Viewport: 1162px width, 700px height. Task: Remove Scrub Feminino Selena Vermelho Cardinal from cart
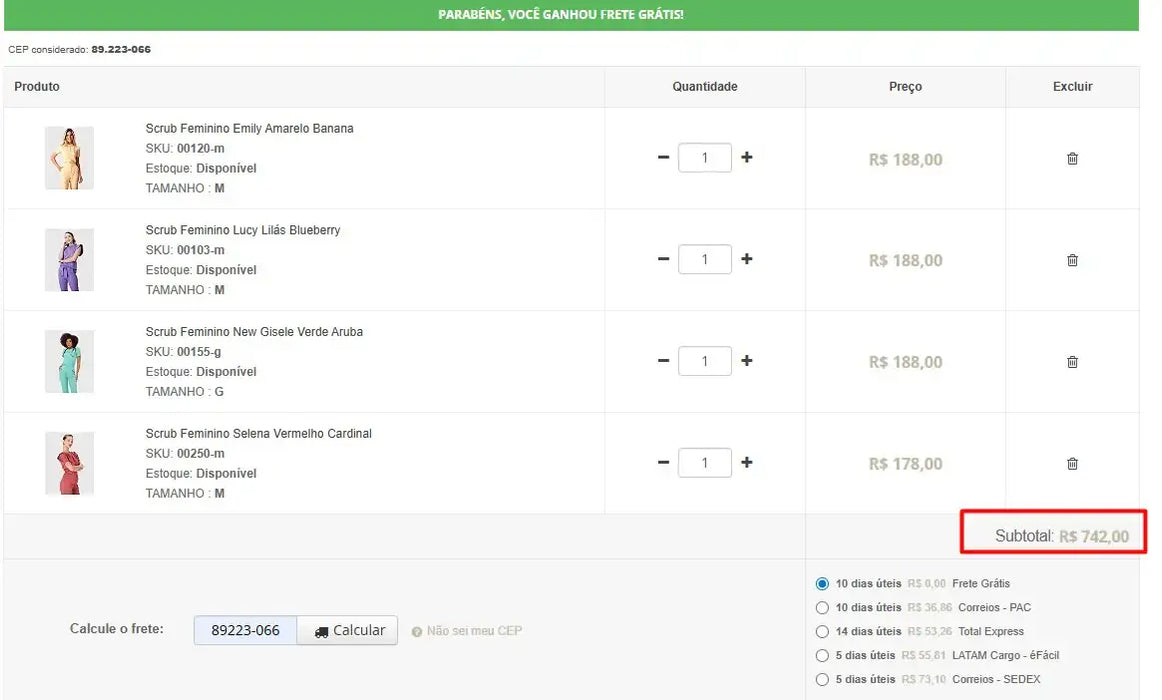click(1072, 463)
